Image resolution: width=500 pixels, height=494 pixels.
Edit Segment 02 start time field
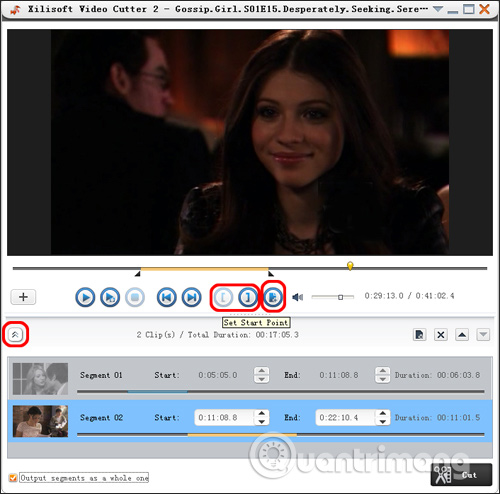pyautogui.click(x=224, y=417)
